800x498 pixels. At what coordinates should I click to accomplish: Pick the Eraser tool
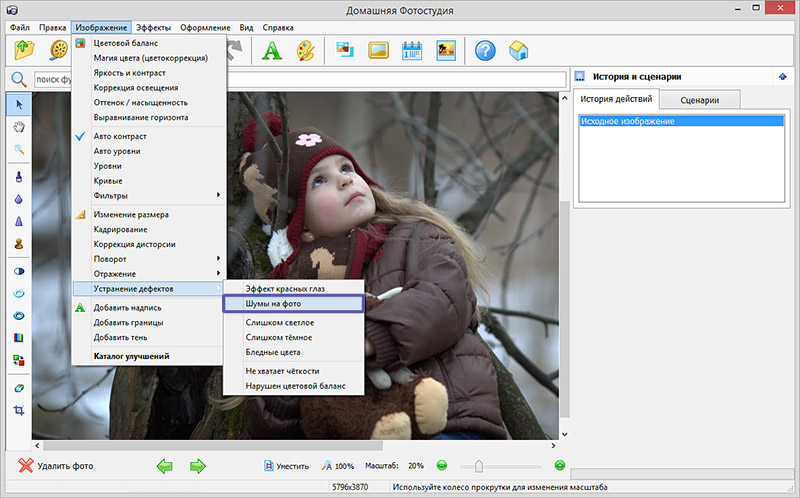(x=19, y=387)
